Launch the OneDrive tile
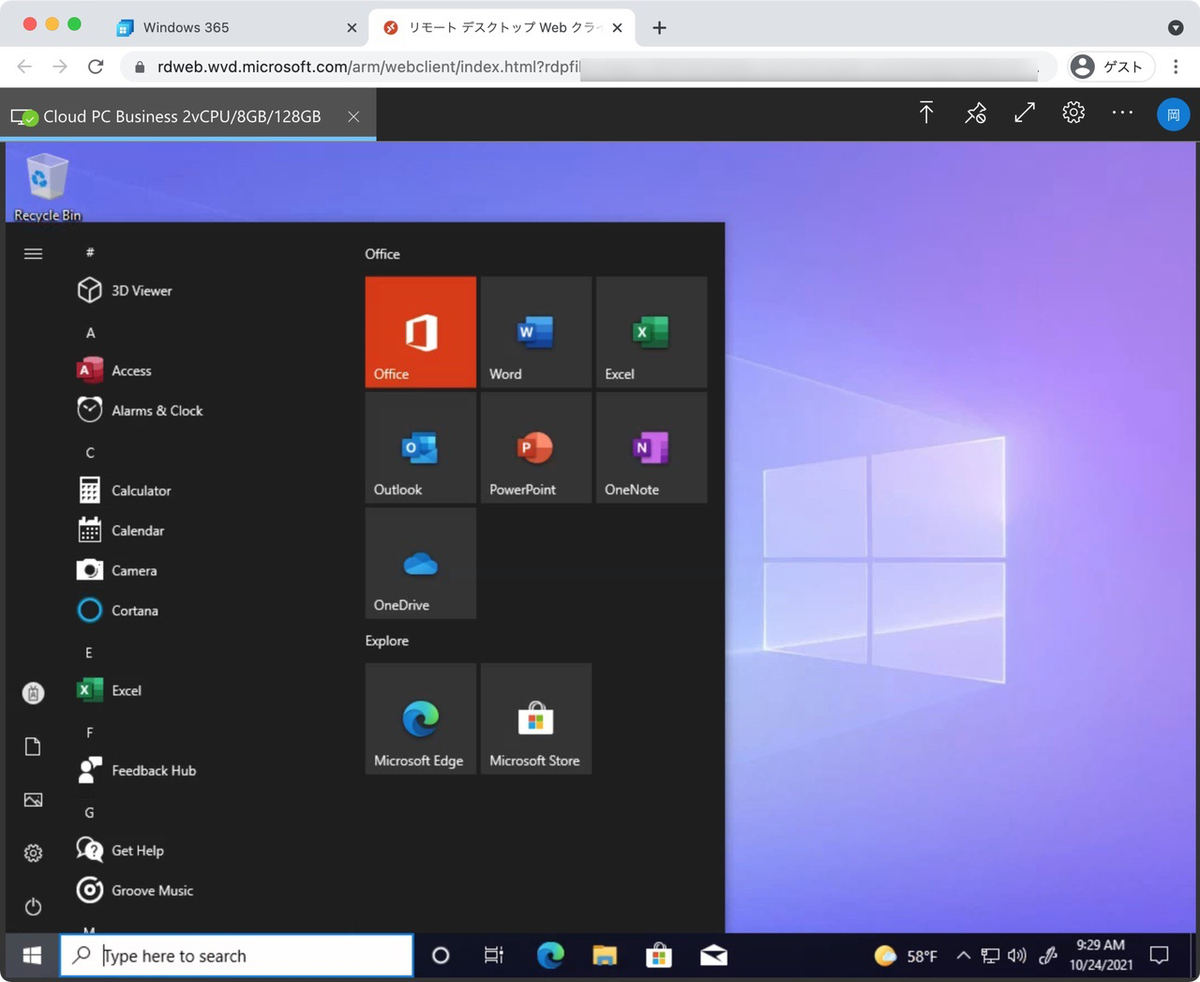Viewport: 1200px width, 982px height. click(x=420, y=563)
